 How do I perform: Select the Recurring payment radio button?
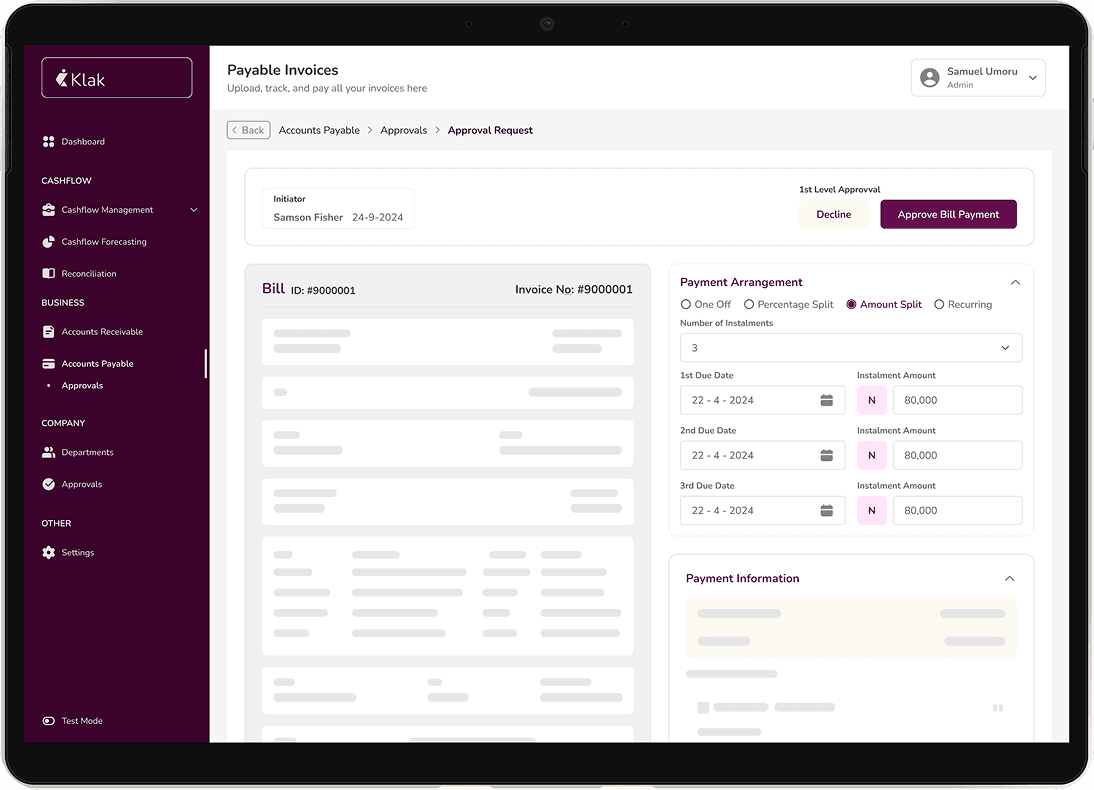click(x=939, y=305)
